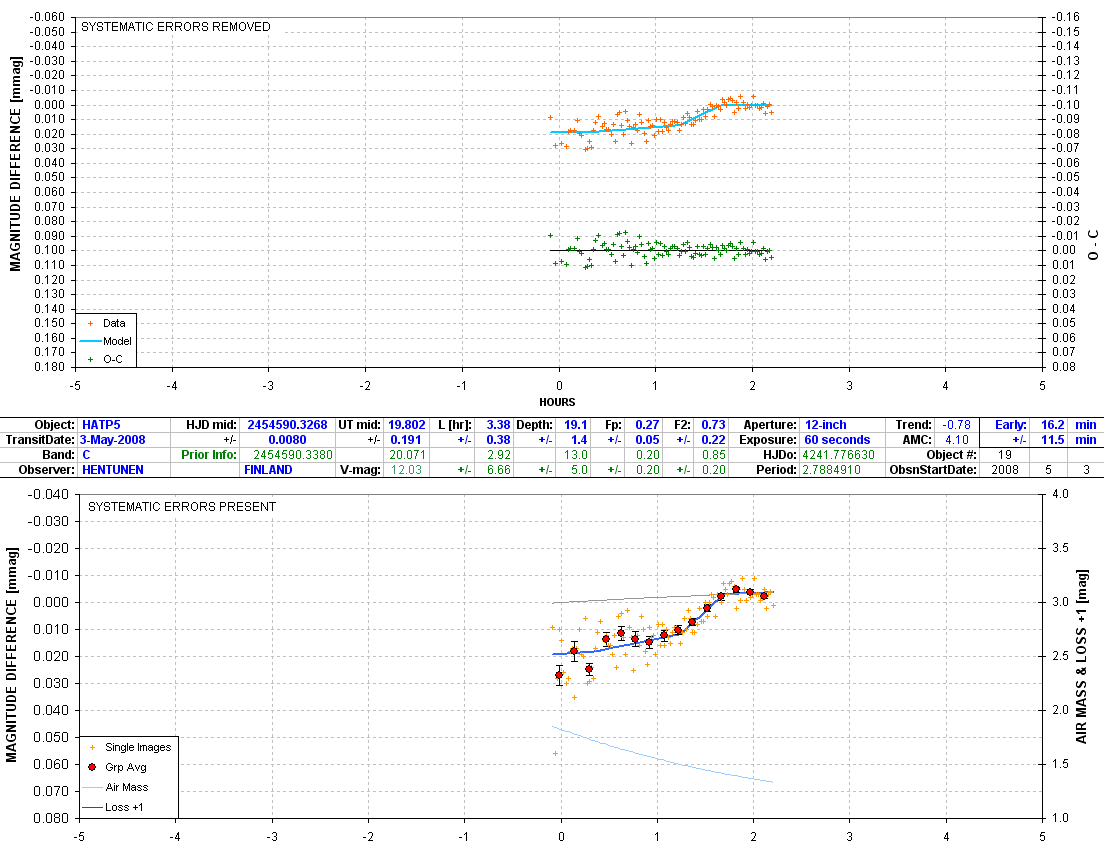
Task: Click the "Aperture:" label
Action: tap(770, 425)
